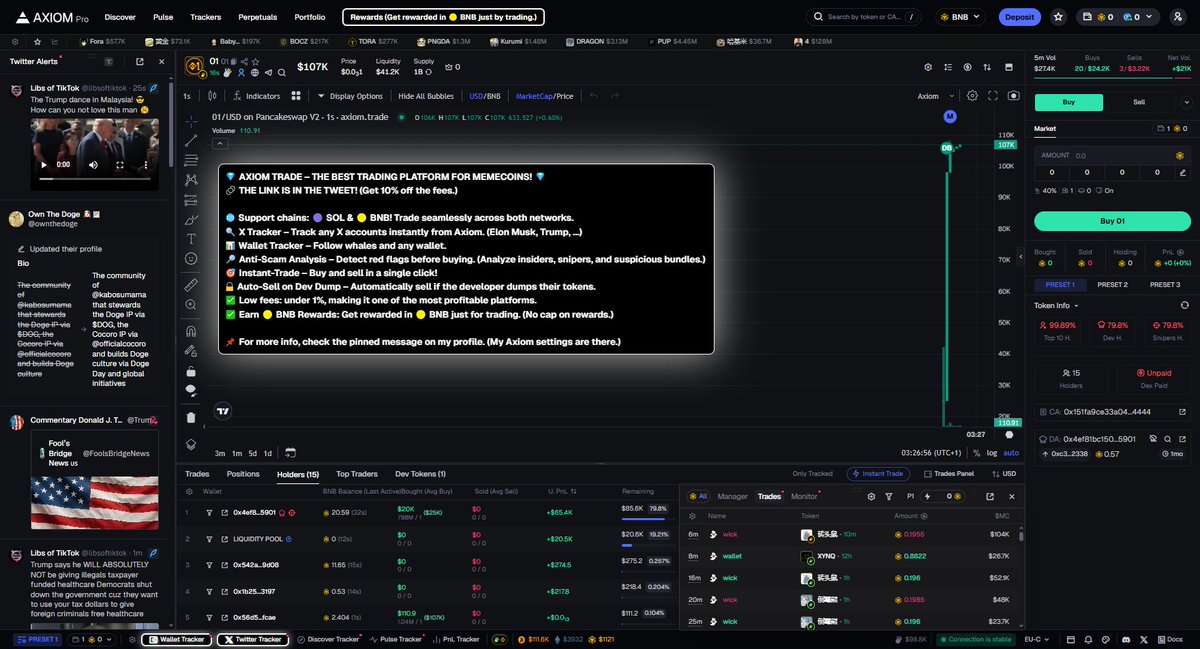This screenshot has width=1200, height=649.
Task: Expand the Token Info section
Action: tap(1057, 304)
